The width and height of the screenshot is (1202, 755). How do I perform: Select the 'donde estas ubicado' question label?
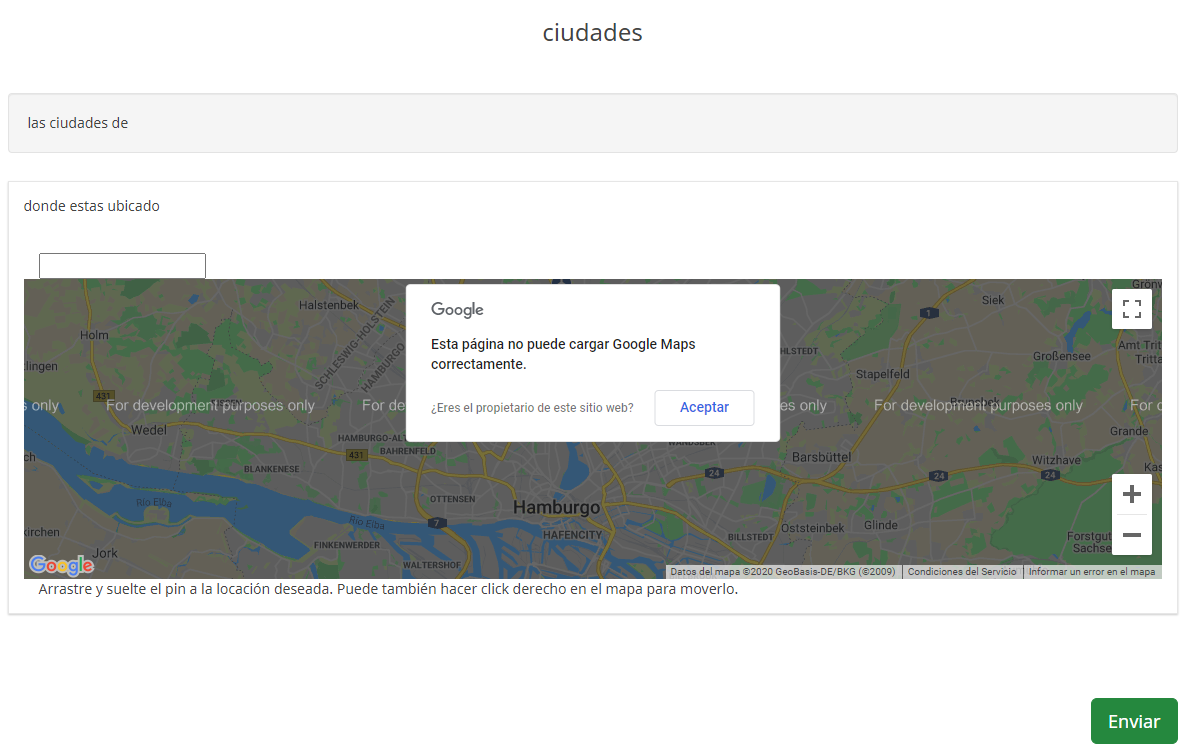click(x=92, y=206)
